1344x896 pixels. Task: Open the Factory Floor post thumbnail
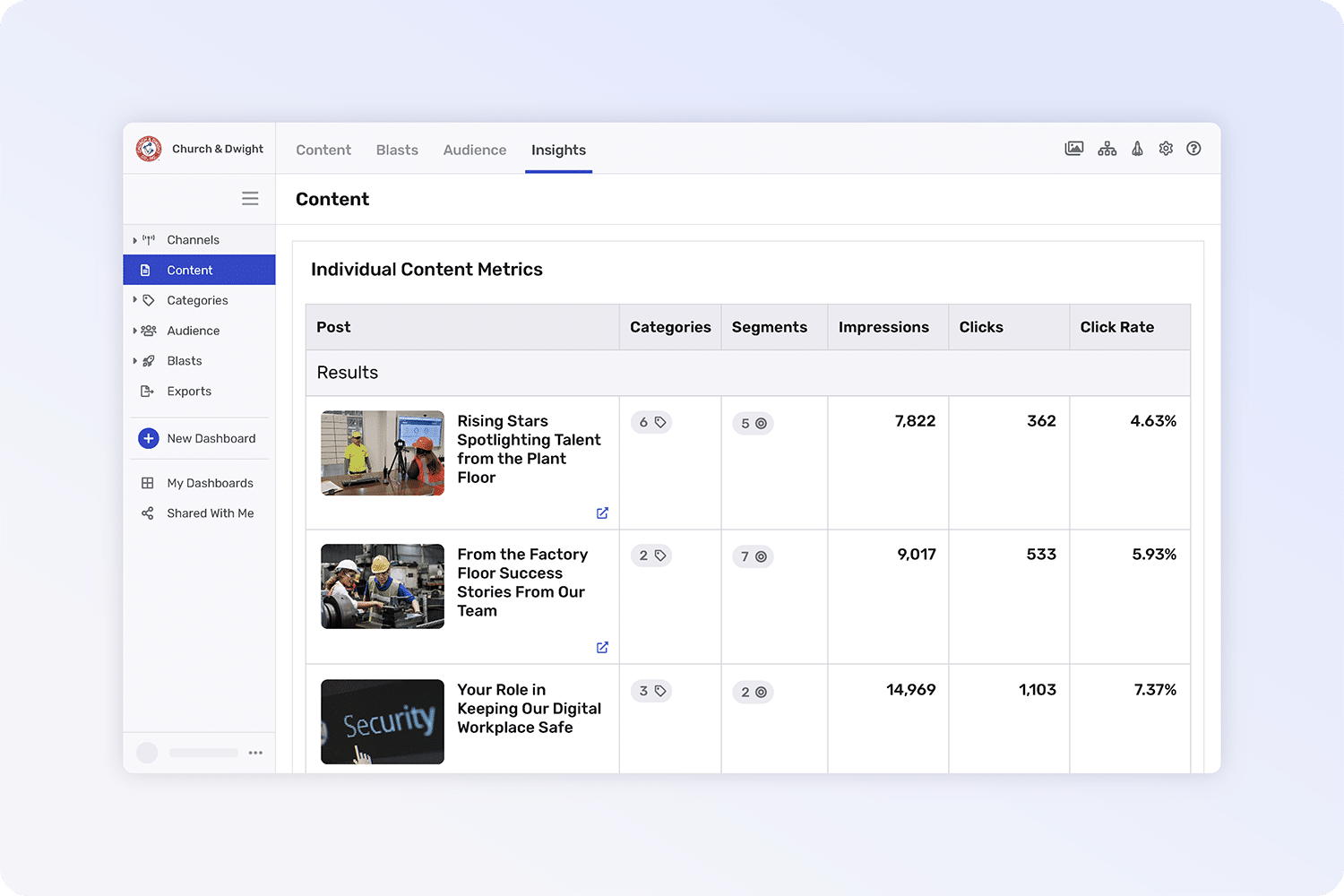click(x=383, y=587)
